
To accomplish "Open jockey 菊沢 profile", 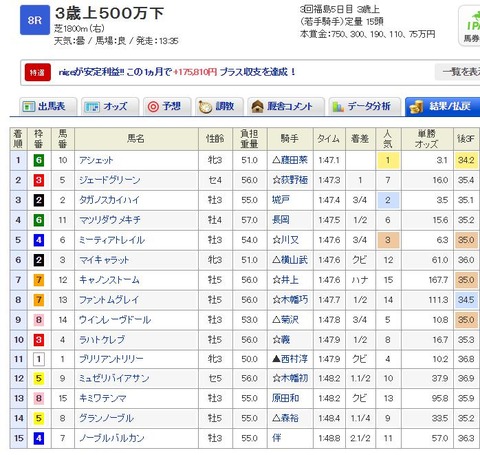I will pyautogui.click(x=289, y=320).
